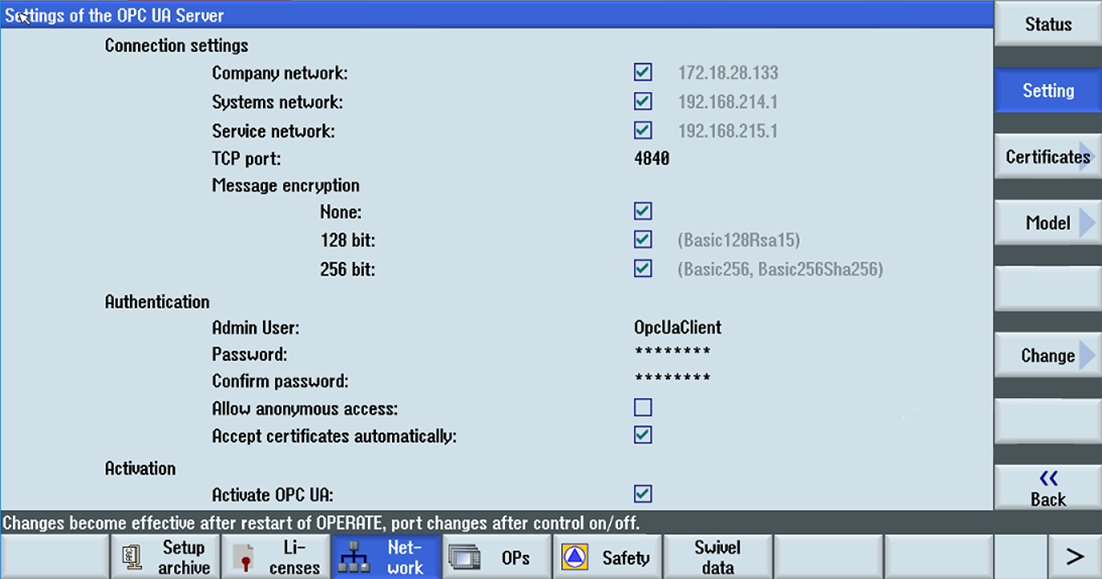Expand the Certificates softkey submenu
The width and height of the screenshot is (1102, 579).
click(1047, 156)
